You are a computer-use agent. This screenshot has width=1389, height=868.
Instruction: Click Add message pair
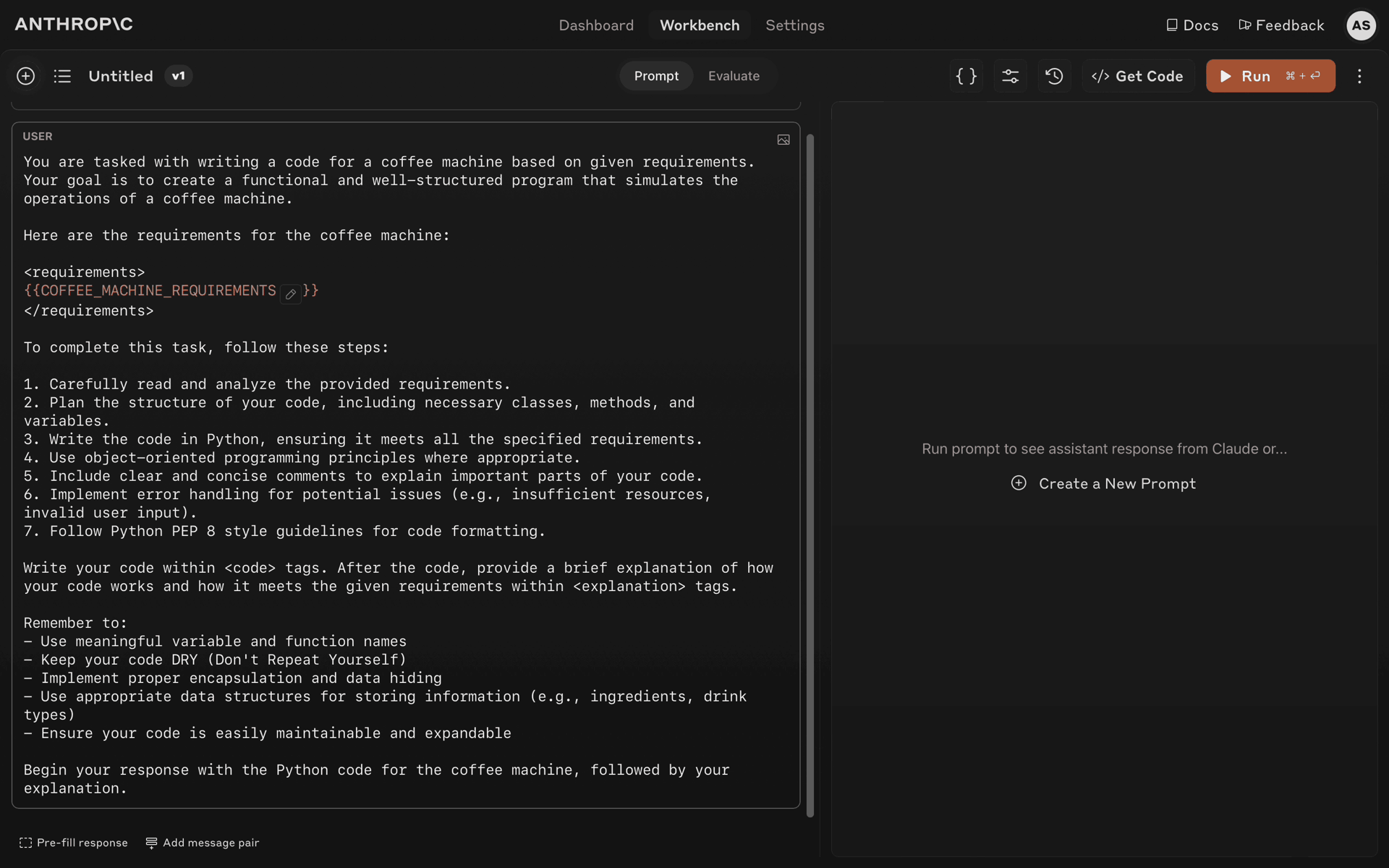point(203,843)
